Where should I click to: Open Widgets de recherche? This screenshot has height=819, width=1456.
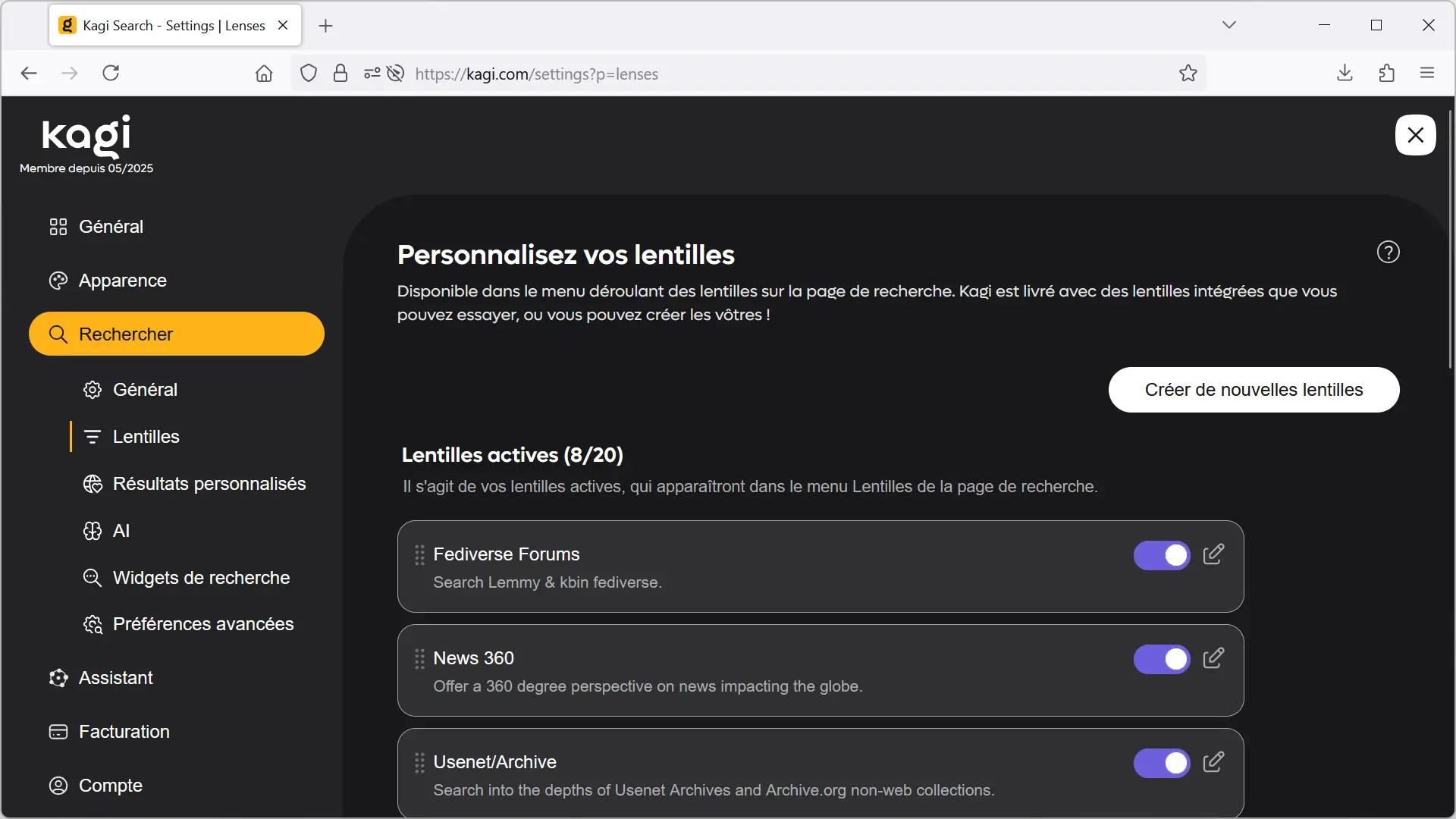coord(186,578)
